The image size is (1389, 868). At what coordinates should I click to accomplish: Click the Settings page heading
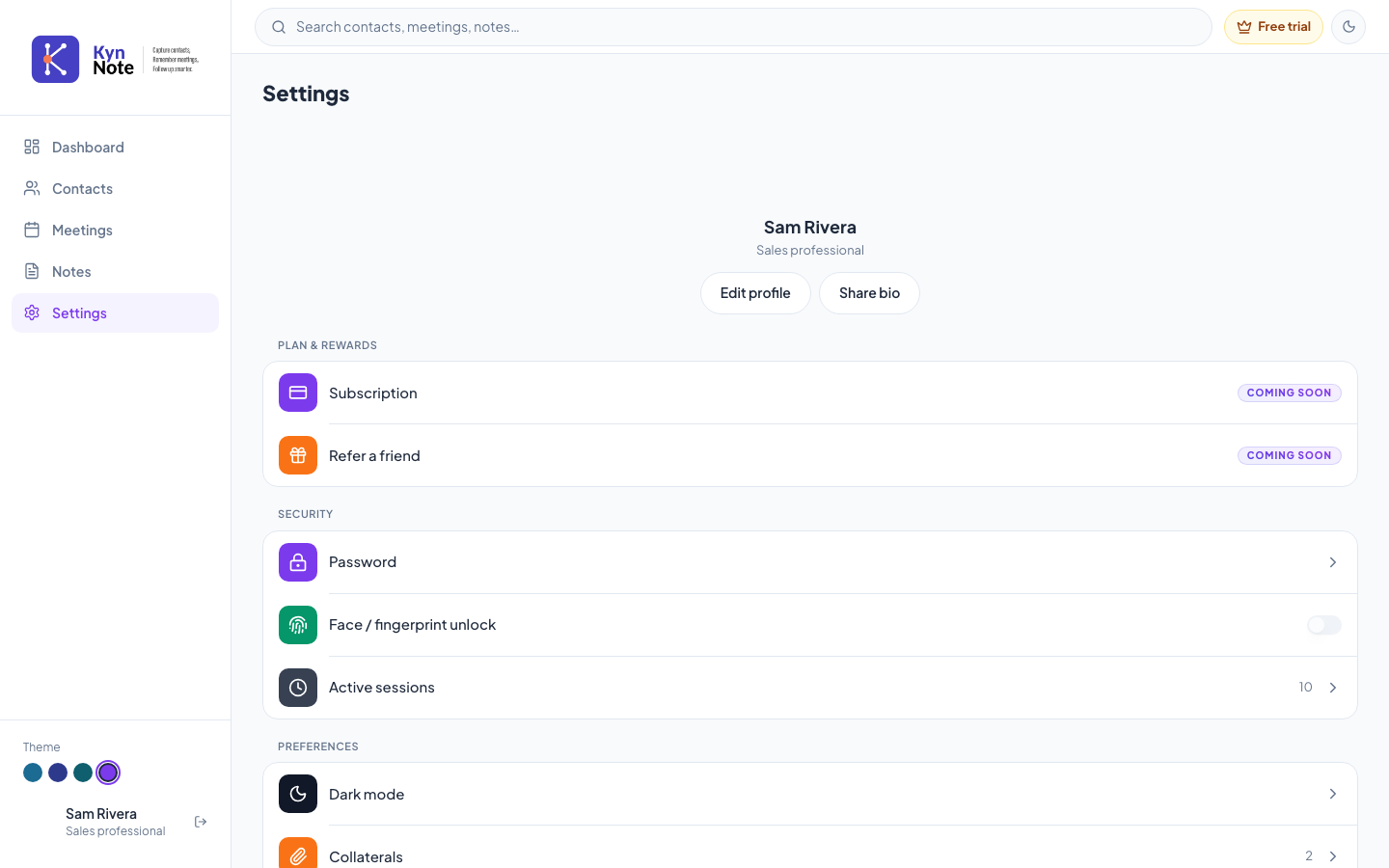point(306,94)
